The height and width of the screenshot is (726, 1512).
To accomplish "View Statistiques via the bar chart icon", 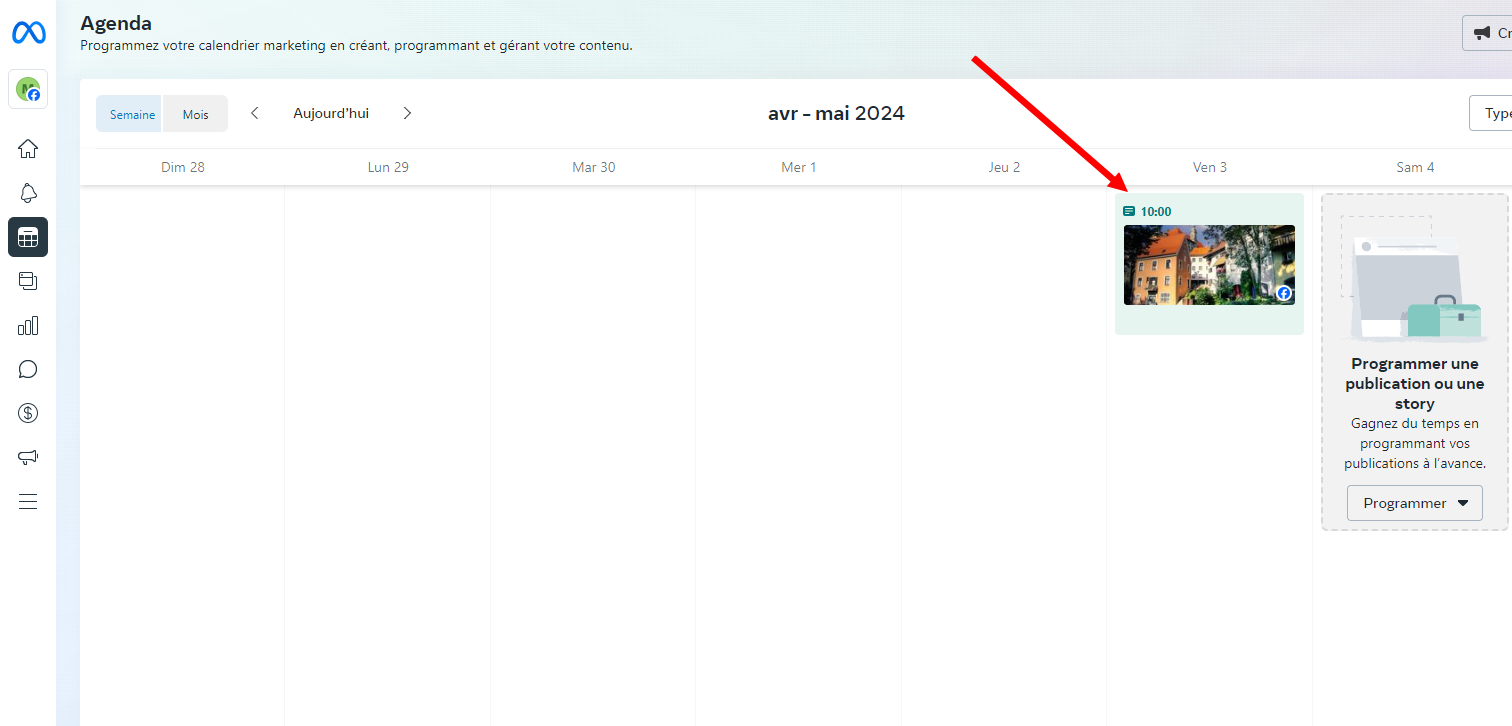I will 27,325.
